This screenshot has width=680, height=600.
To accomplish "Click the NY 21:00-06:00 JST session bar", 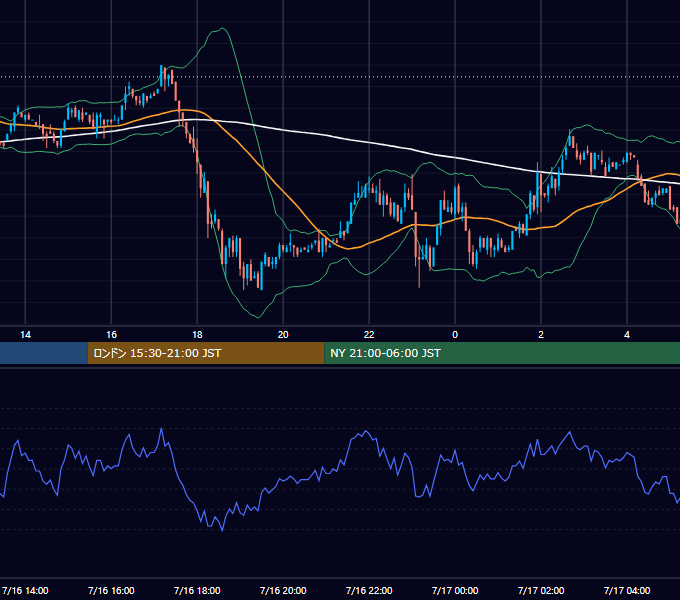I will pos(502,353).
